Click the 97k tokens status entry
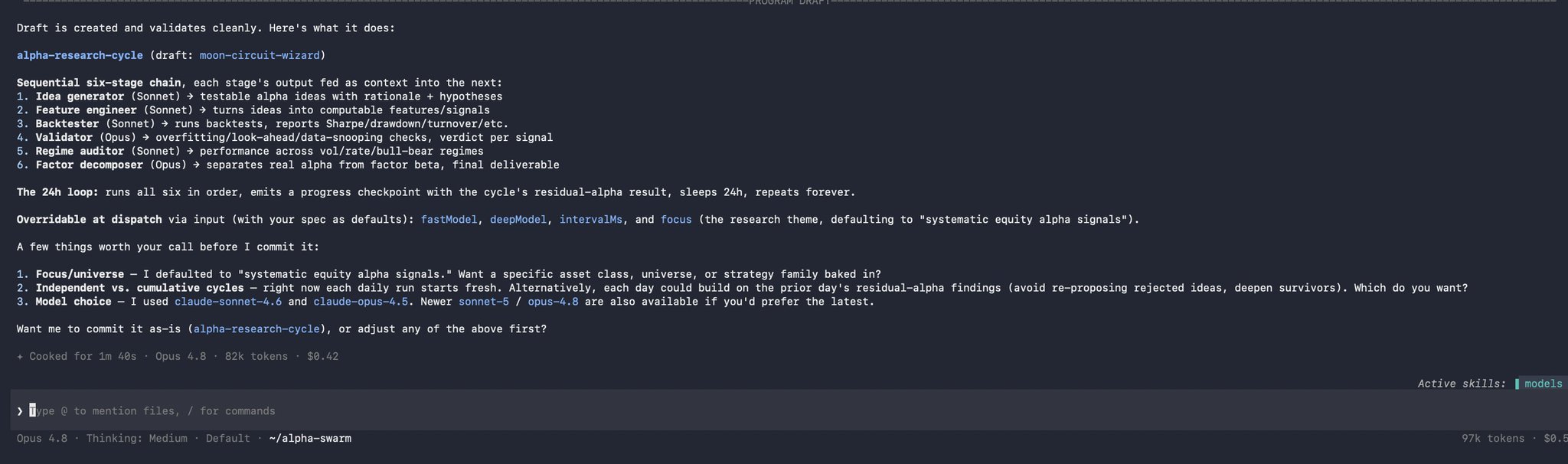This screenshot has height=464, width=1568. point(1493,439)
